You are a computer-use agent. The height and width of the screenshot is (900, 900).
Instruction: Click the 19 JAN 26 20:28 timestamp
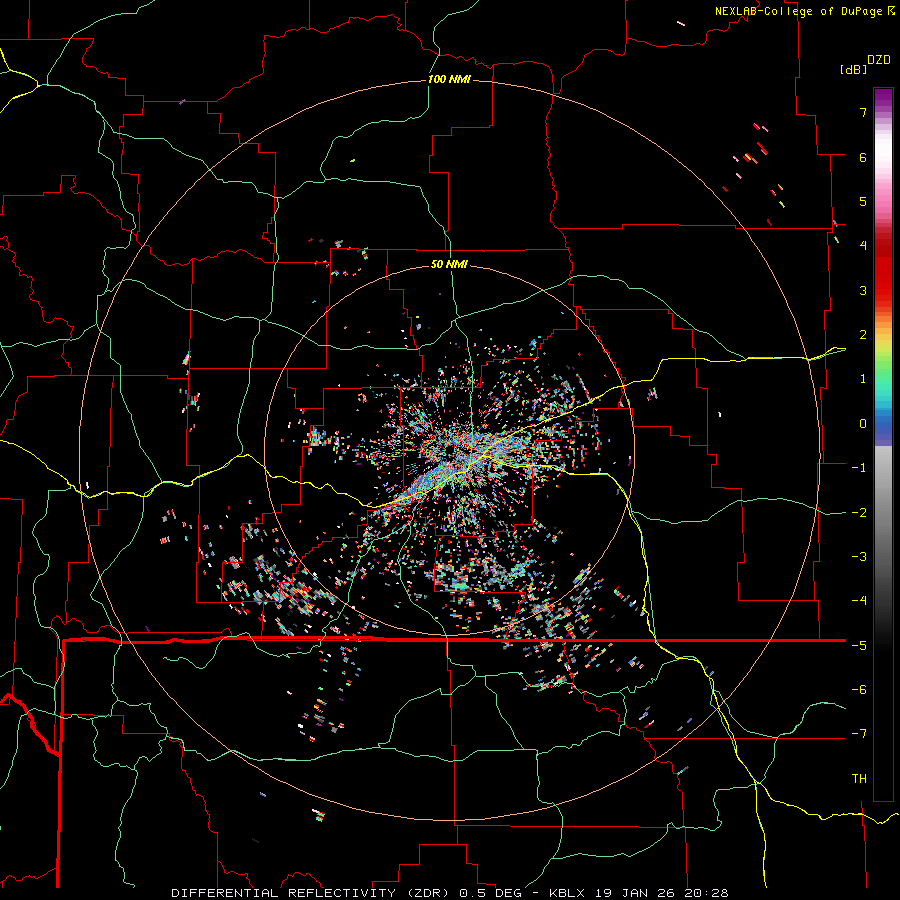(660, 893)
